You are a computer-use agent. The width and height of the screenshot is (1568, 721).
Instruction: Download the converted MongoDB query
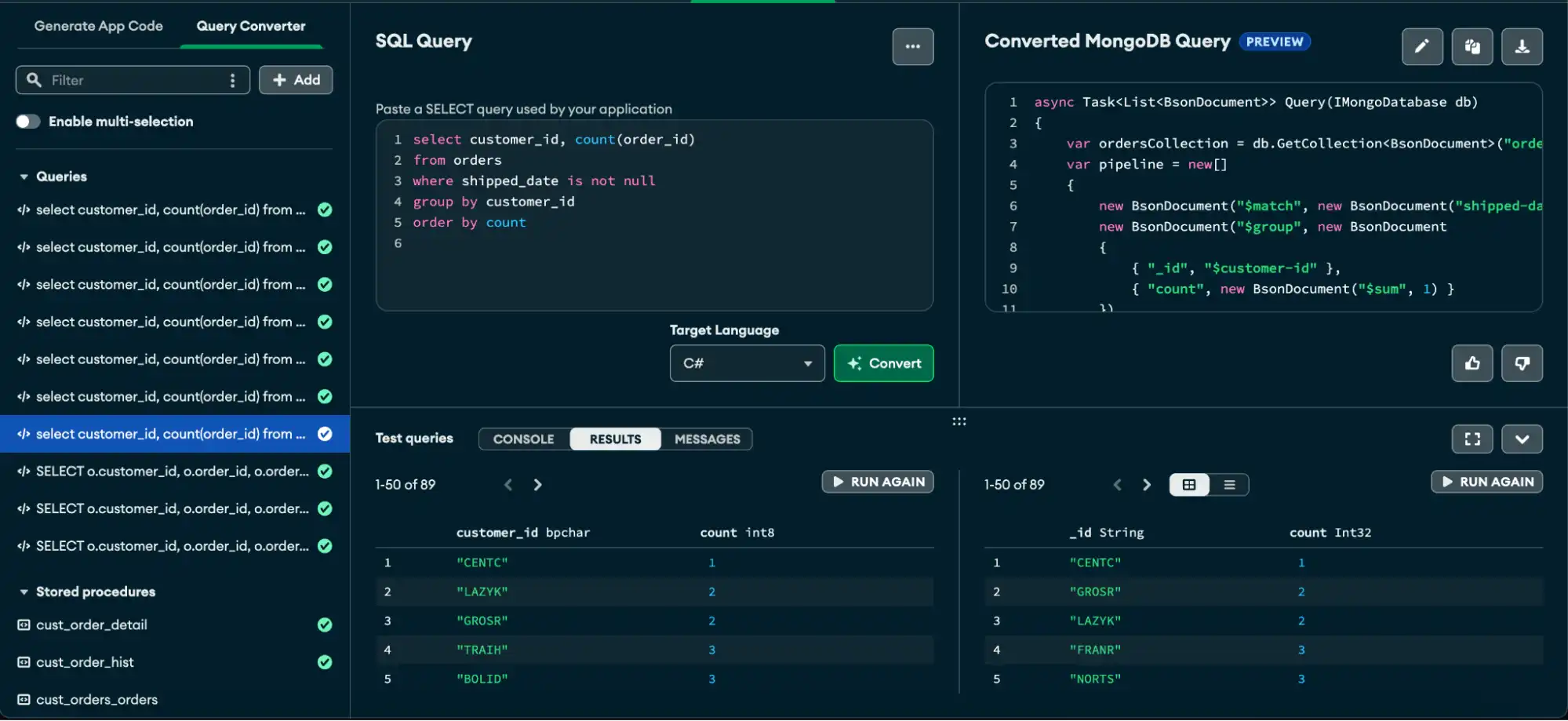click(x=1522, y=46)
